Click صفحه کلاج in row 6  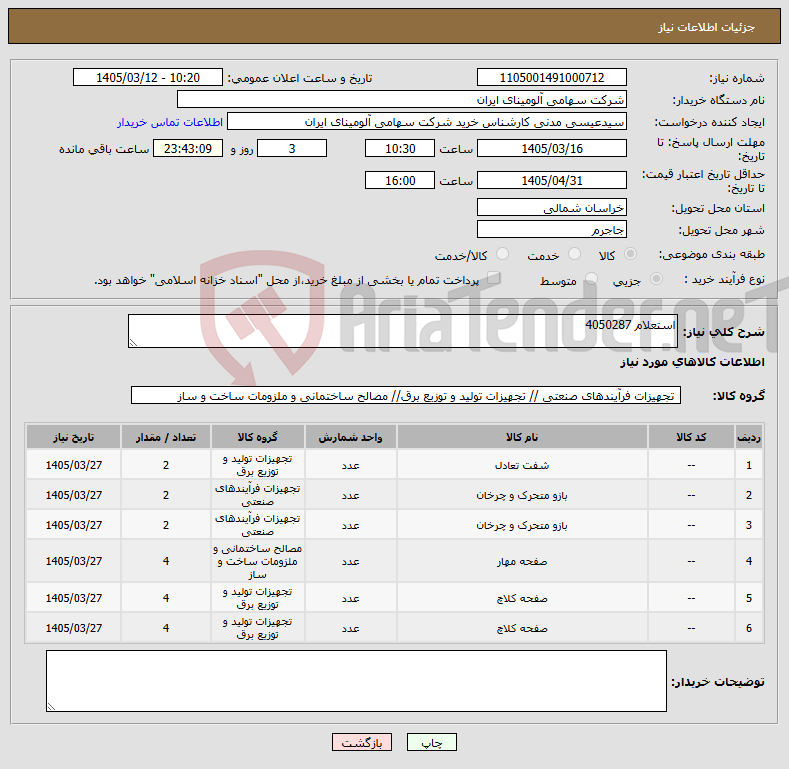[522, 628]
